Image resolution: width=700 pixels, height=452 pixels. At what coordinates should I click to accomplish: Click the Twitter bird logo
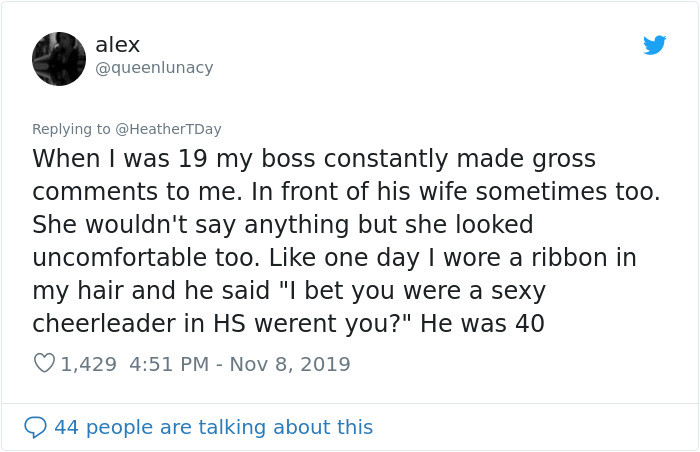(655, 45)
